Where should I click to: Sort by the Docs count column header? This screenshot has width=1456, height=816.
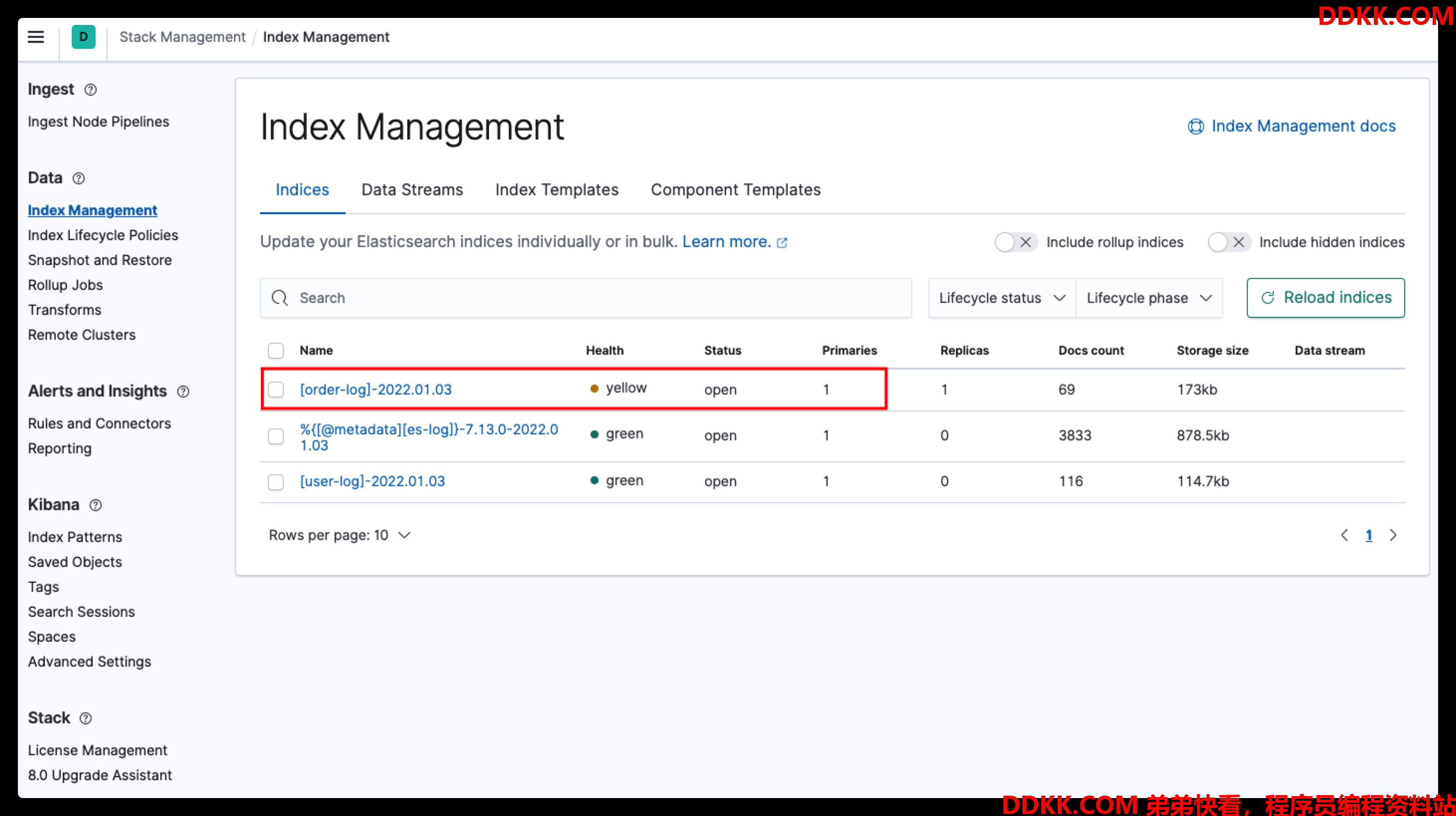coord(1092,351)
